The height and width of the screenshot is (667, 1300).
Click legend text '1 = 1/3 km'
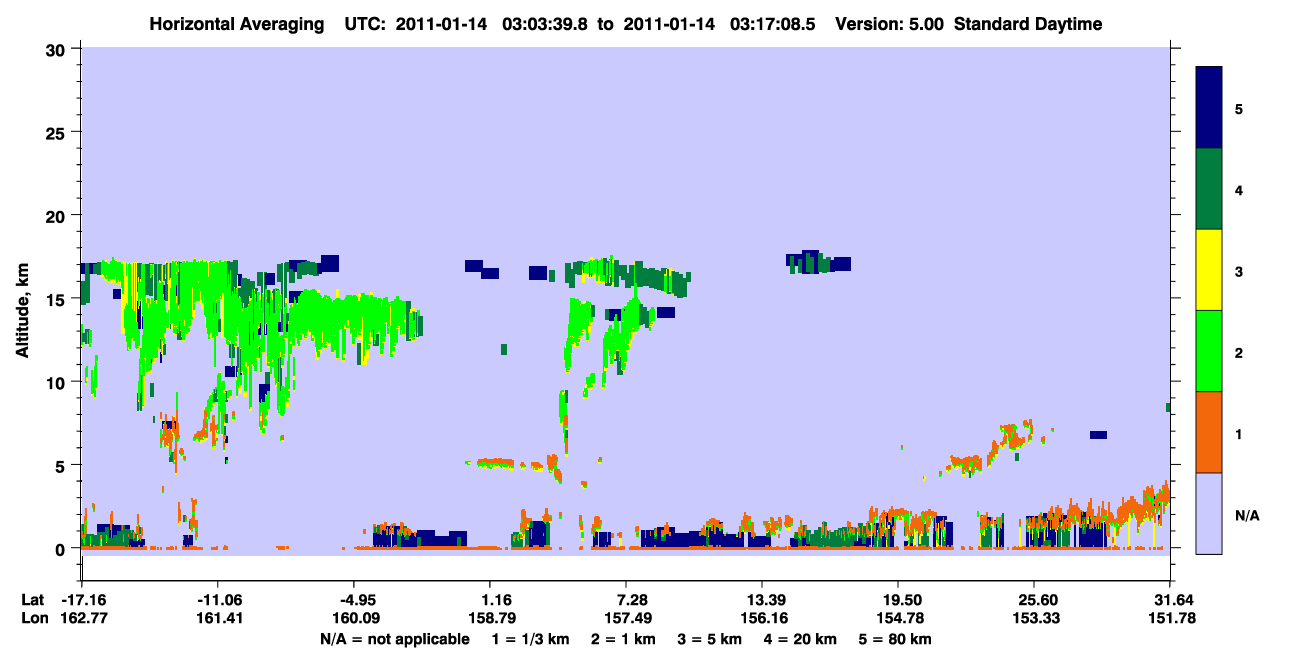[x=532, y=639]
